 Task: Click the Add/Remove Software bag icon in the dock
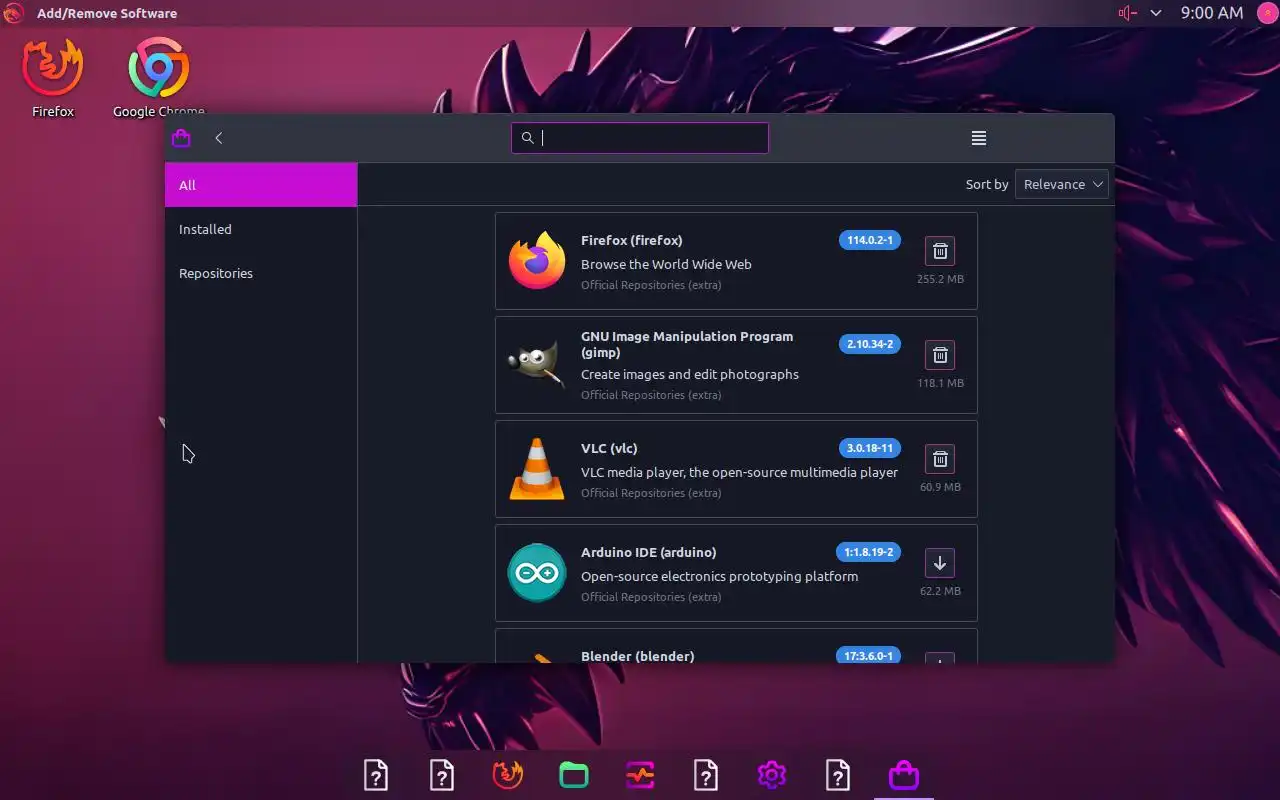(x=904, y=775)
